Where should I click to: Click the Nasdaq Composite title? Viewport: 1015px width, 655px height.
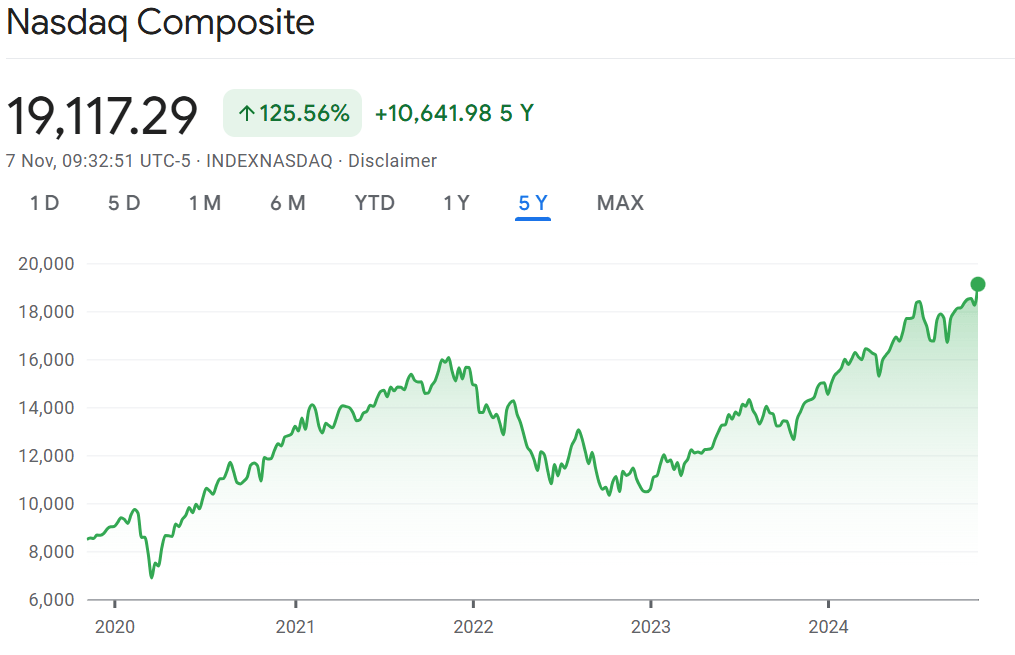click(160, 22)
